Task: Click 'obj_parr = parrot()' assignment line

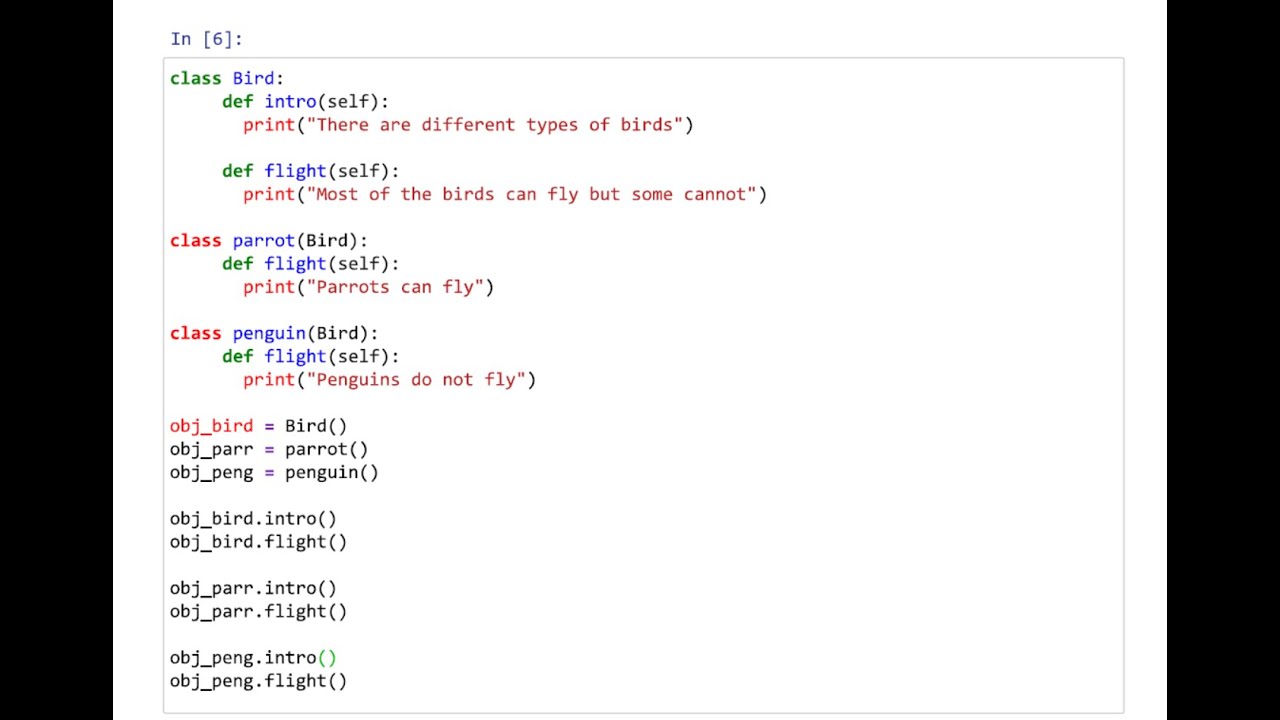Action: tap(269, 449)
